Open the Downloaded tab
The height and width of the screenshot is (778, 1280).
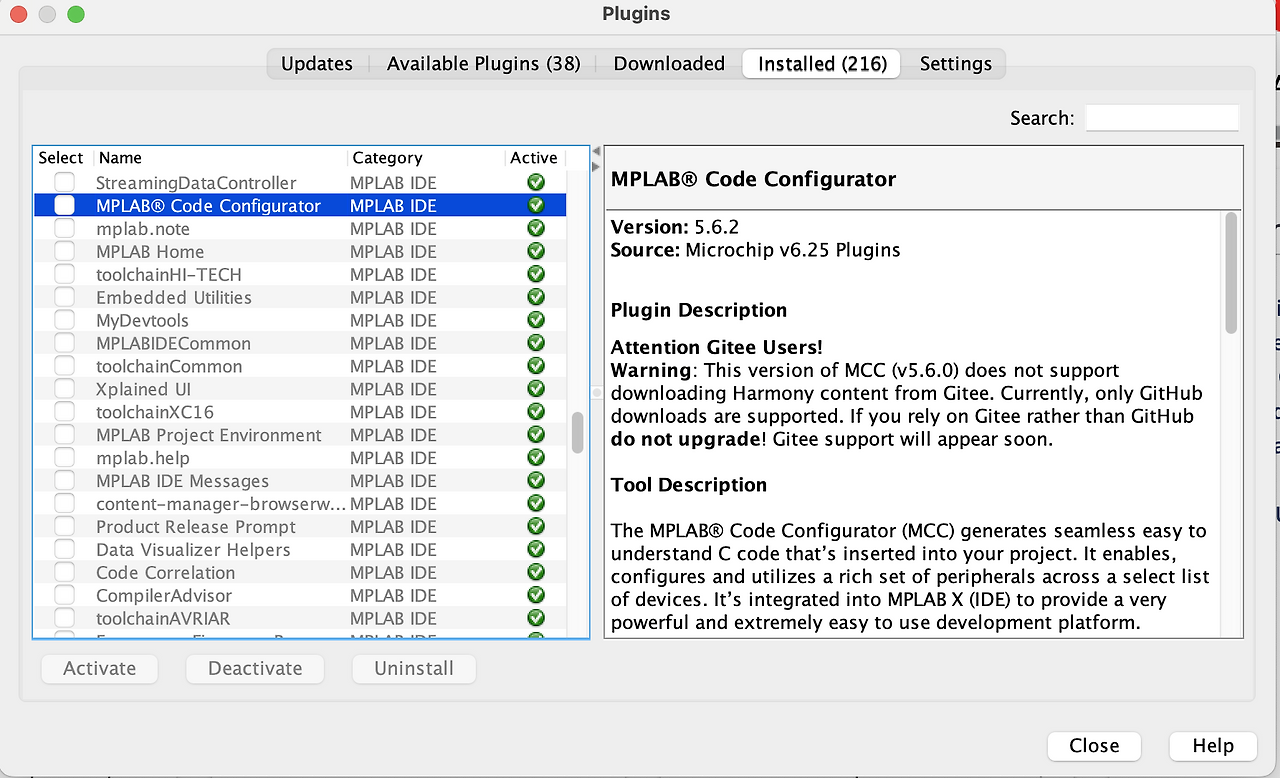point(669,64)
